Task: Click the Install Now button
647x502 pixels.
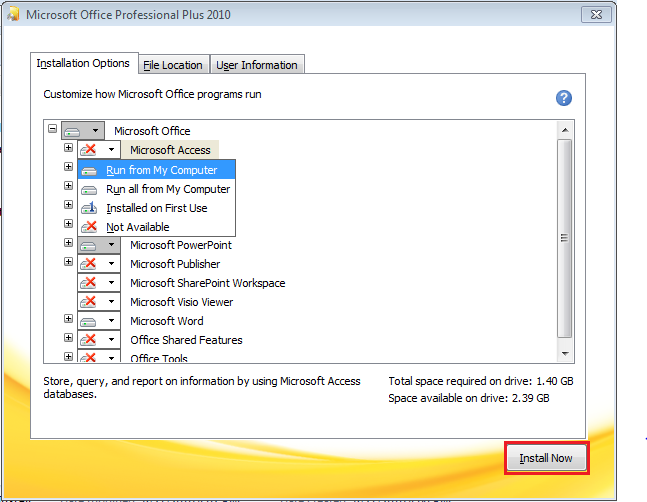Action: click(x=546, y=458)
